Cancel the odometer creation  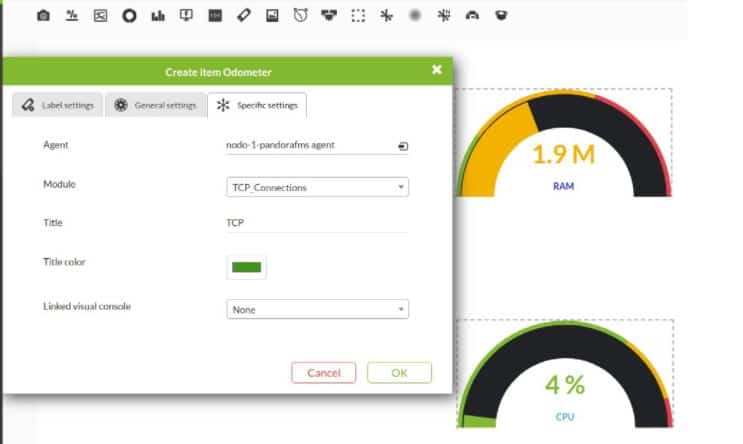(324, 373)
